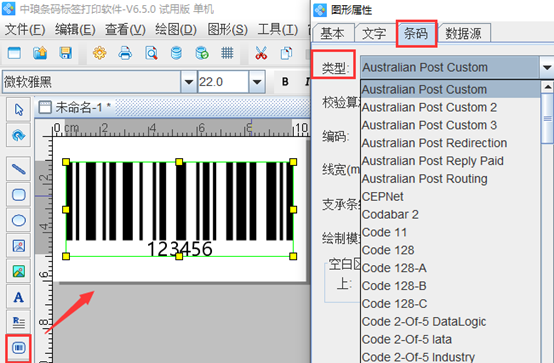The image size is (554, 363).
Task: Choose Code 11 barcode type
Action: tap(450, 232)
